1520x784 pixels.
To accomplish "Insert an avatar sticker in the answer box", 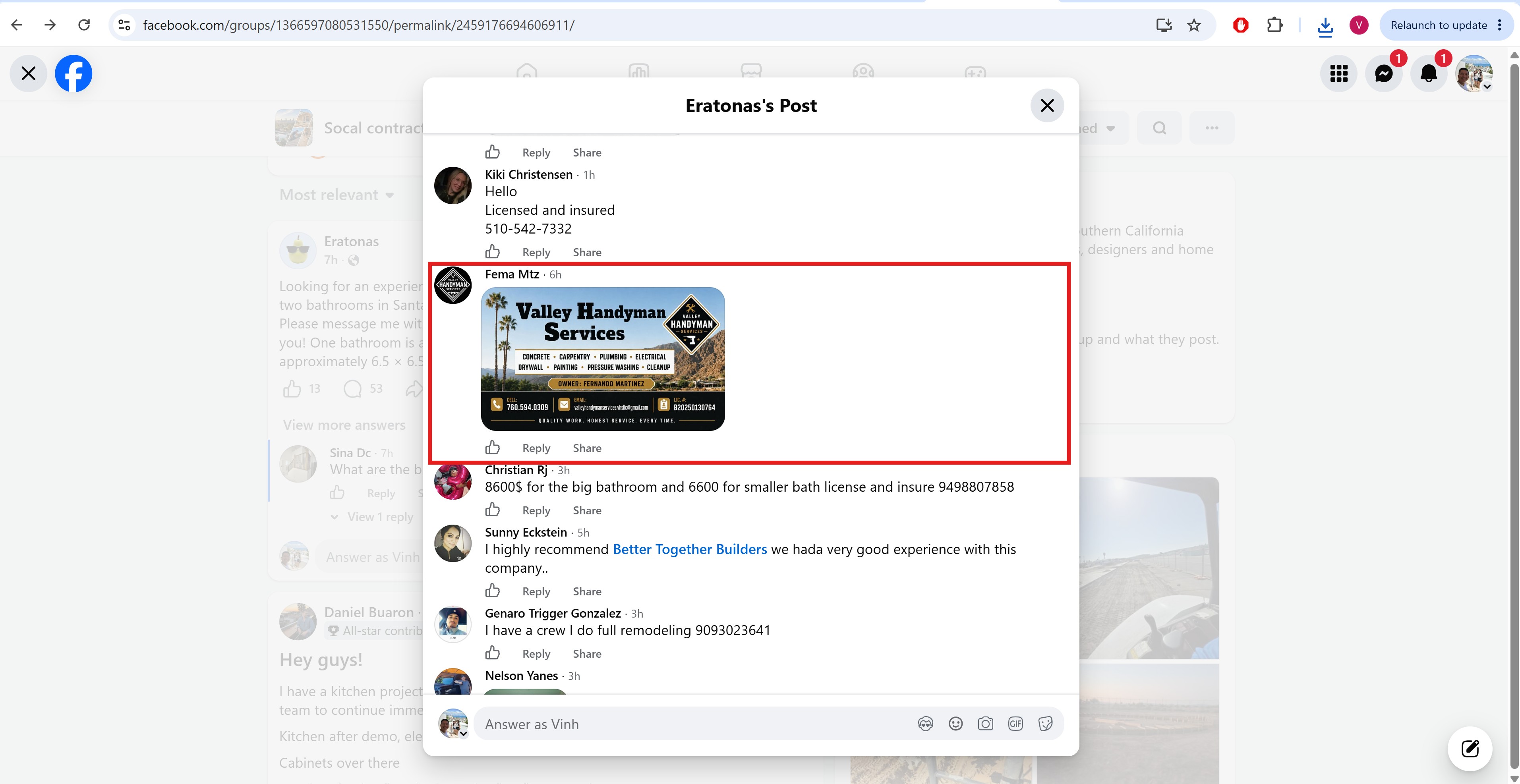I will (x=925, y=724).
